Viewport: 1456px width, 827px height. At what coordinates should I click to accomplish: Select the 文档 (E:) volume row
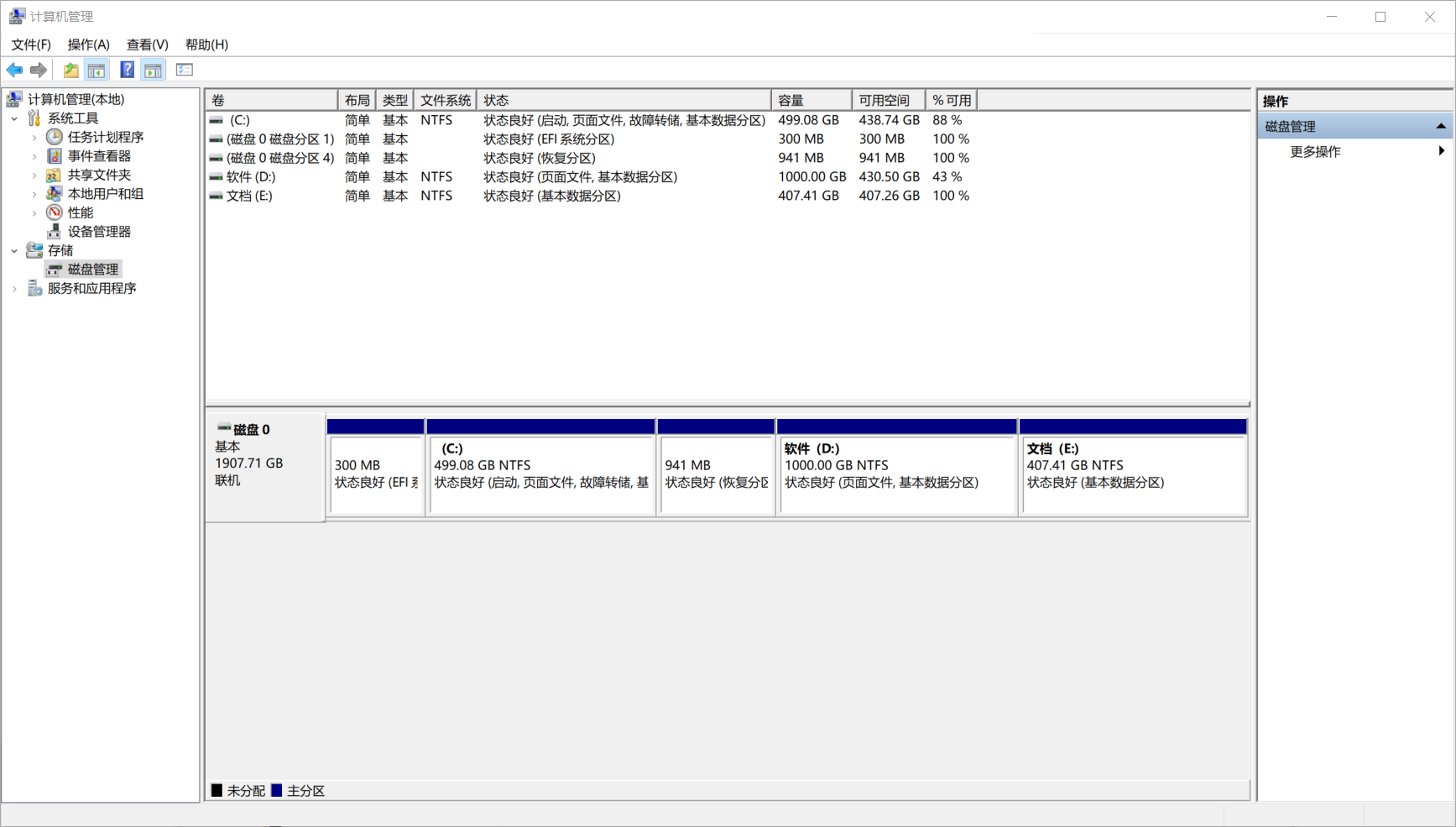591,196
